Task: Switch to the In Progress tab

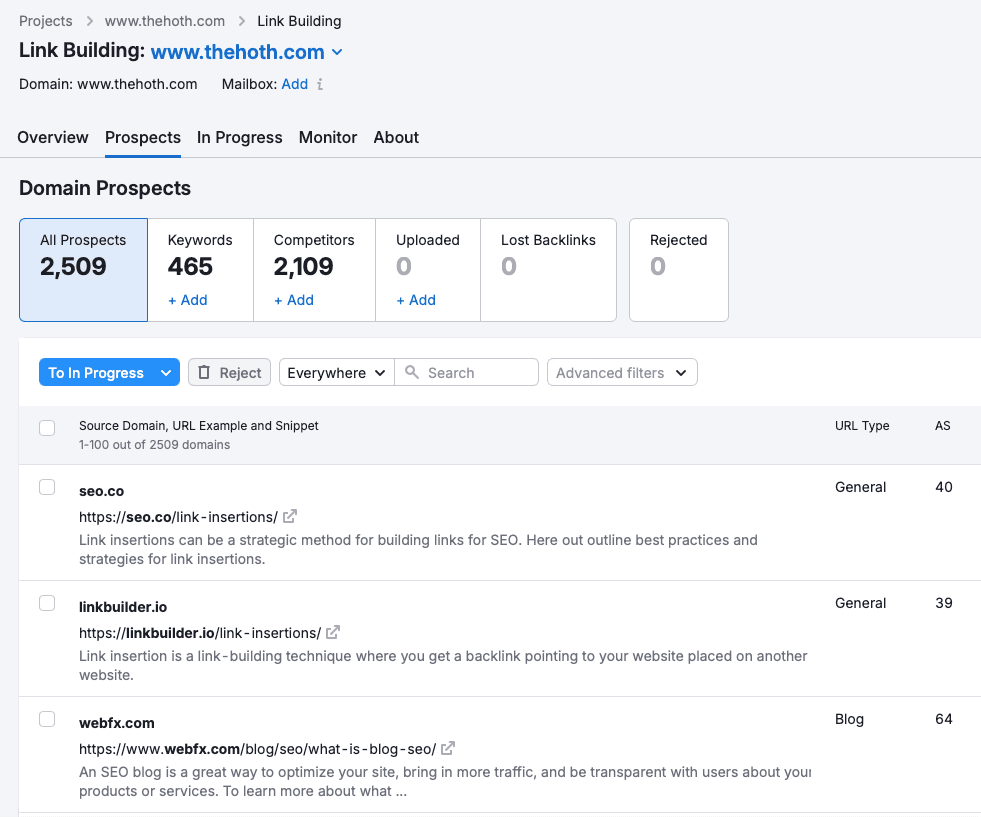Action: [x=240, y=138]
